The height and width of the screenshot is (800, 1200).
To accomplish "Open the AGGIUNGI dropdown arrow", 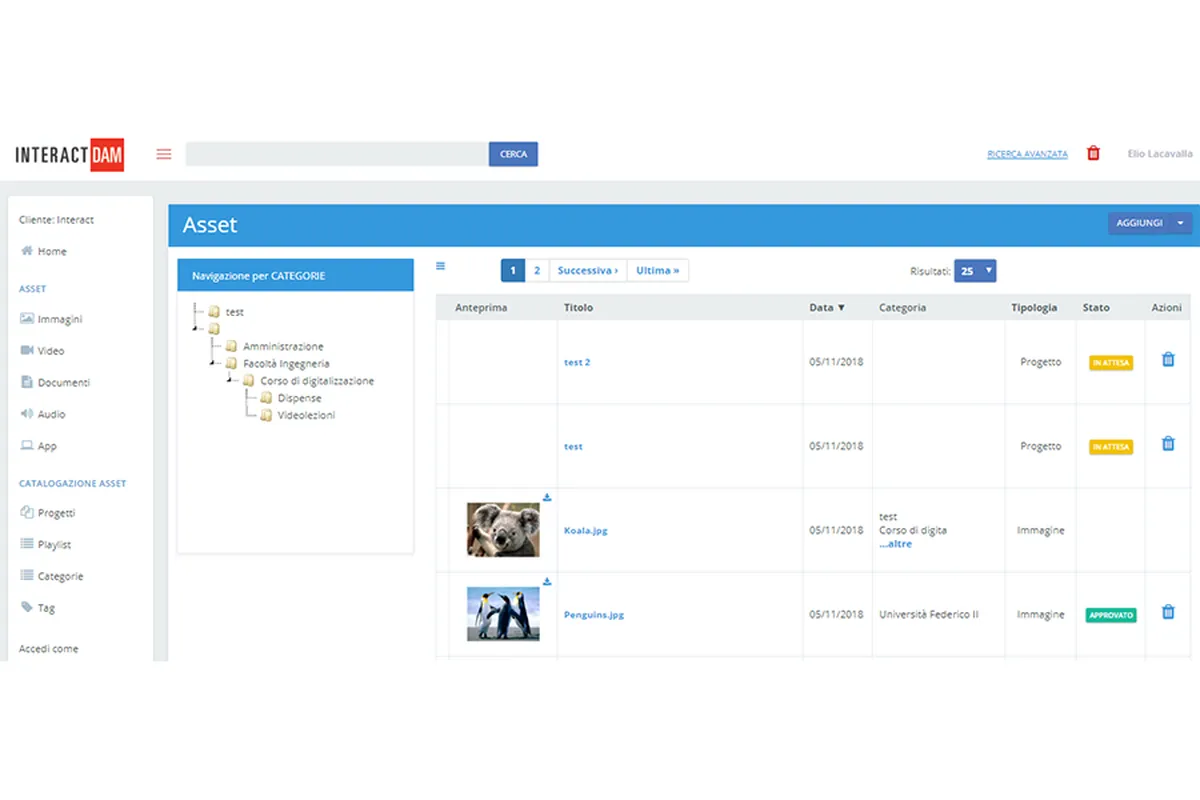I will (1181, 223).
